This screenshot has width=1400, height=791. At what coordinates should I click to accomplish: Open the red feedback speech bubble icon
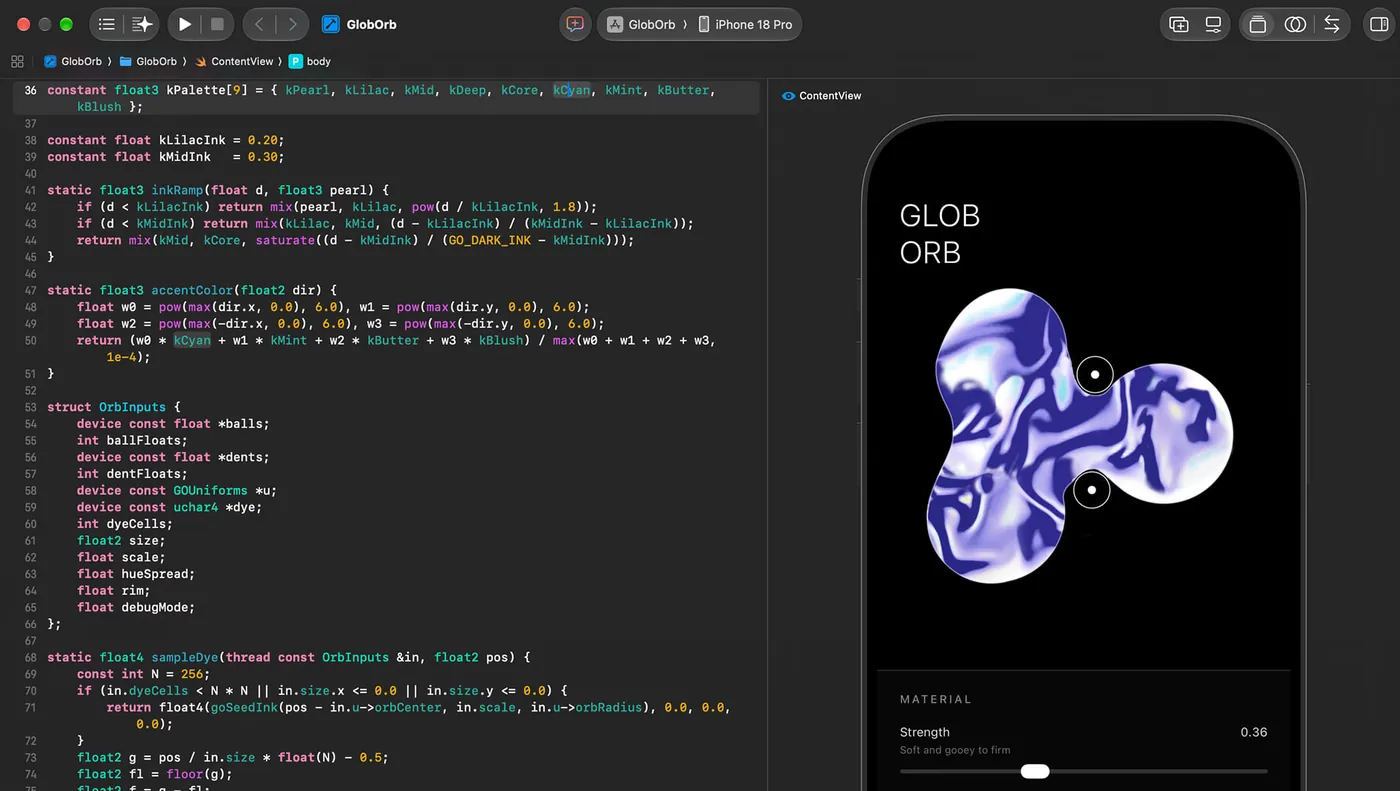pos(575,25)
